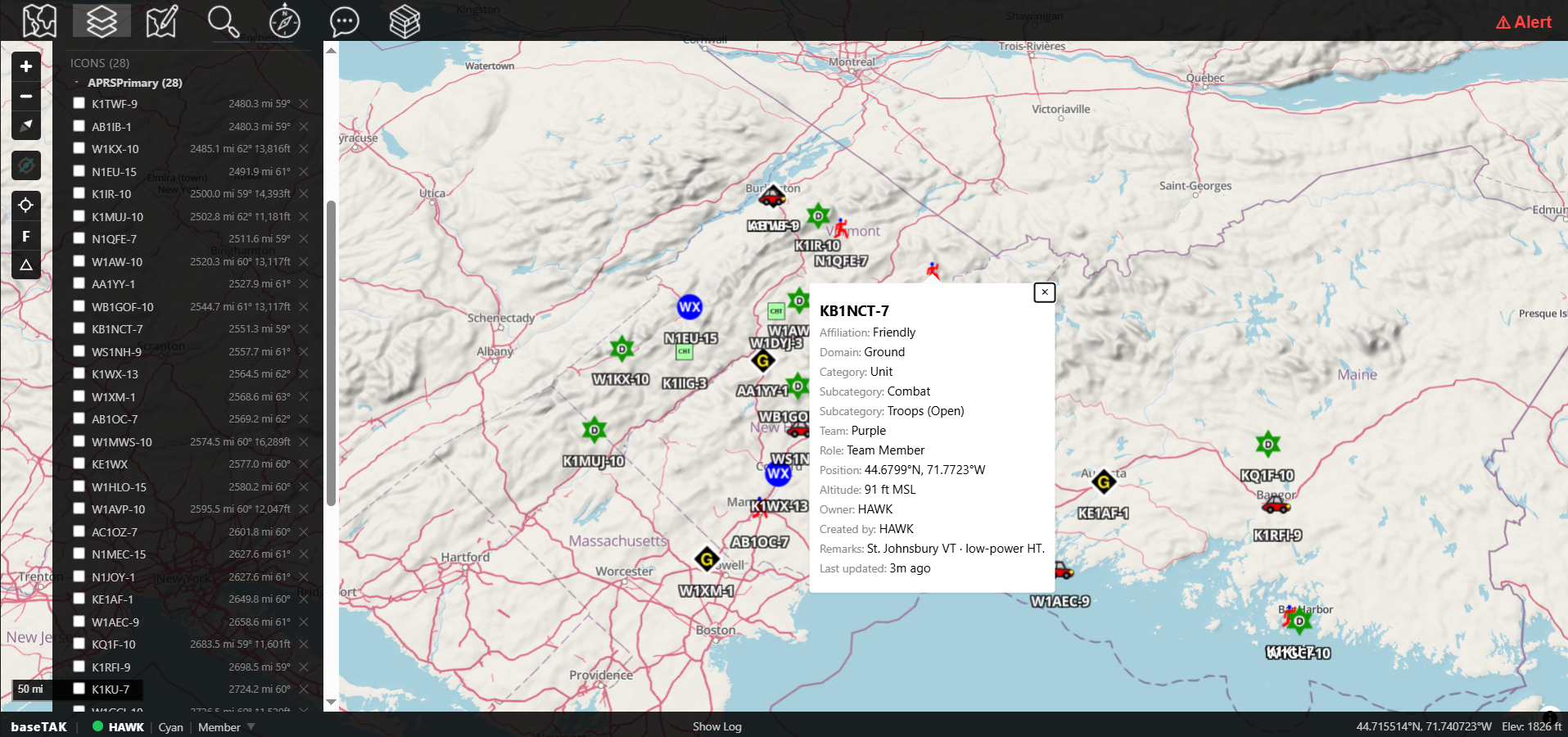The image size is (1568, 737).
Task: Select the red car marker near Burlington
Action: pos(772,197)
